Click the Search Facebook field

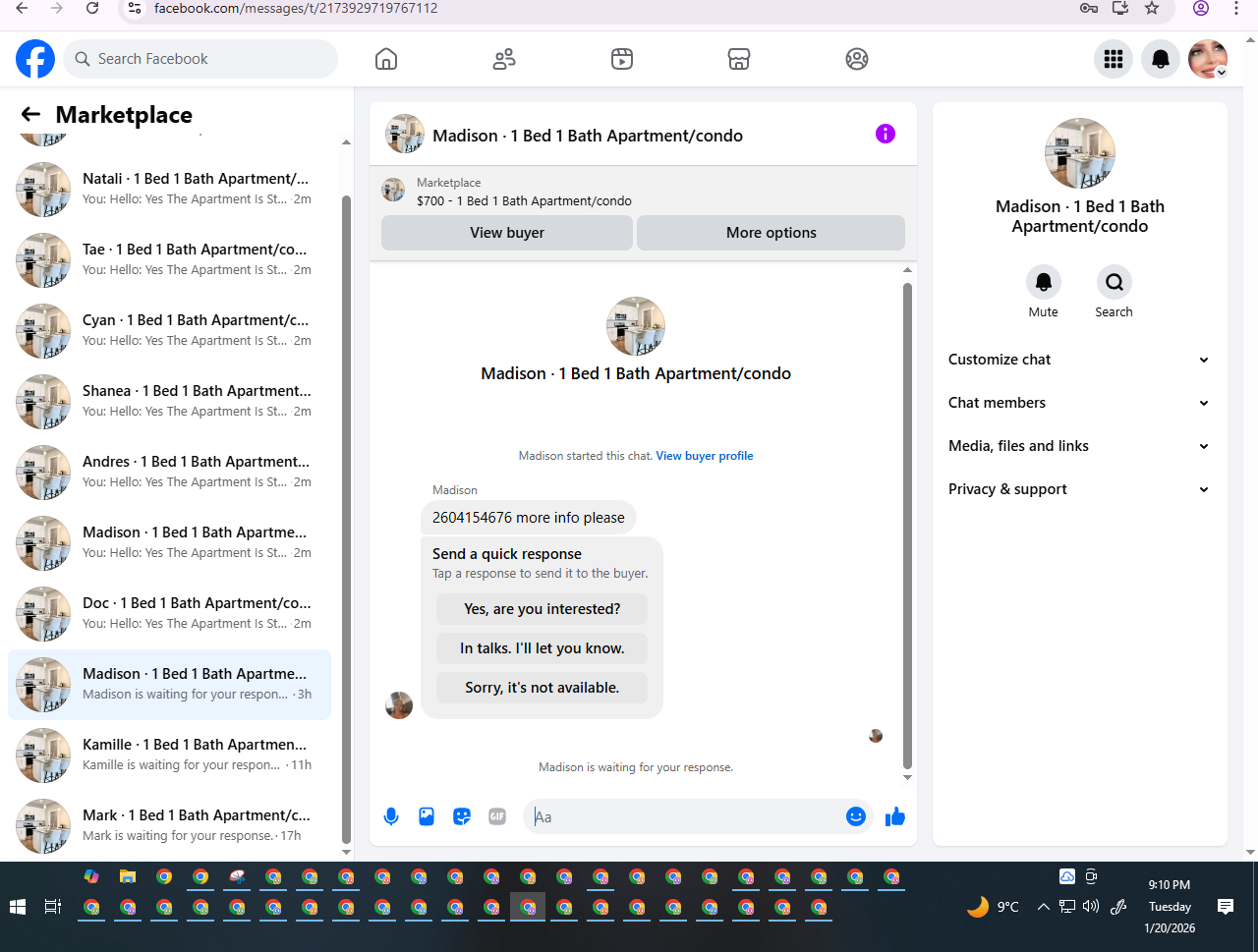click(200, 59)
